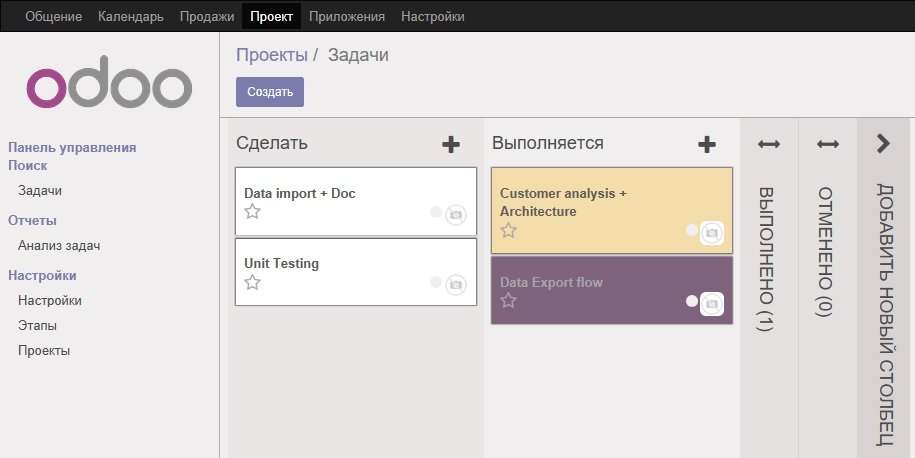This screenshot has height=458, width=915.
Task: Click the Odoo logo
Action: coord(109,82)
